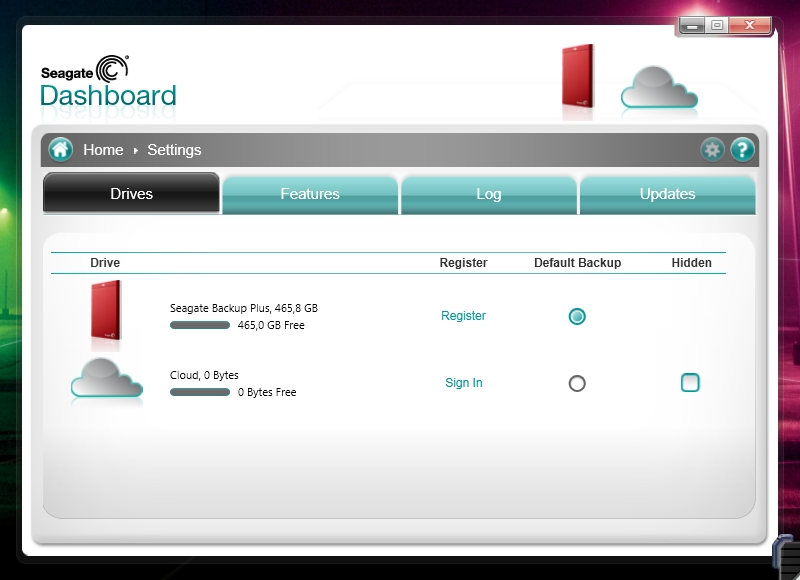Viewport: 800px width, 580px height.
Task: Click the Seagate Dashboard logo
Action: pyautogui.click(x=108, y=82)
